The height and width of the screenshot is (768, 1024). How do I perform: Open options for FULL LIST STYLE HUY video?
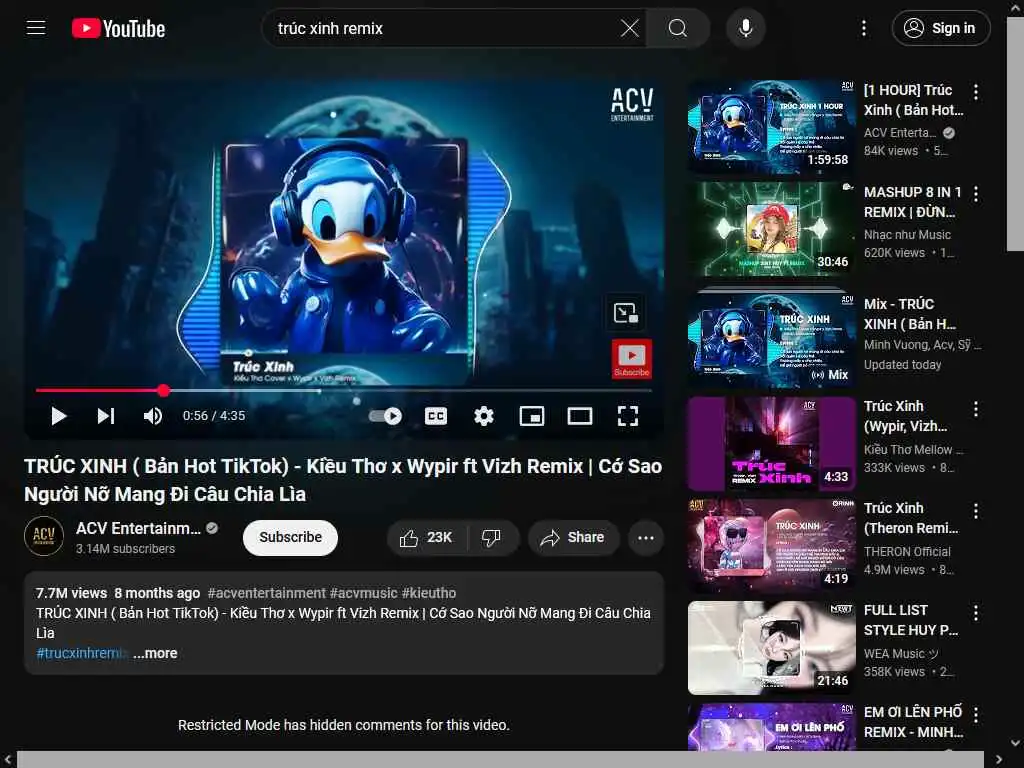tap(976, 613)
